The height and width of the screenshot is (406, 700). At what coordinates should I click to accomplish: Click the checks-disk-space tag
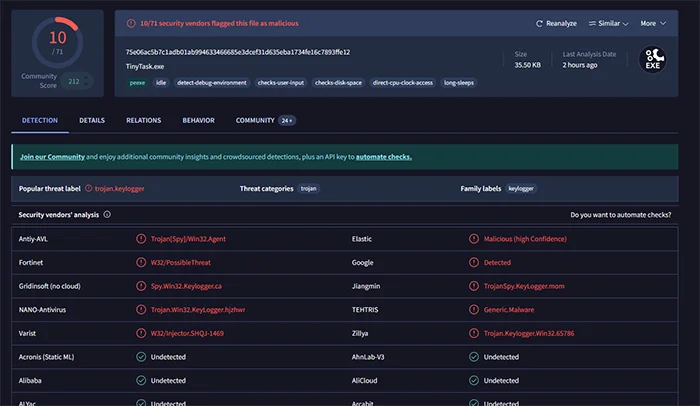[x=338, y=83]
